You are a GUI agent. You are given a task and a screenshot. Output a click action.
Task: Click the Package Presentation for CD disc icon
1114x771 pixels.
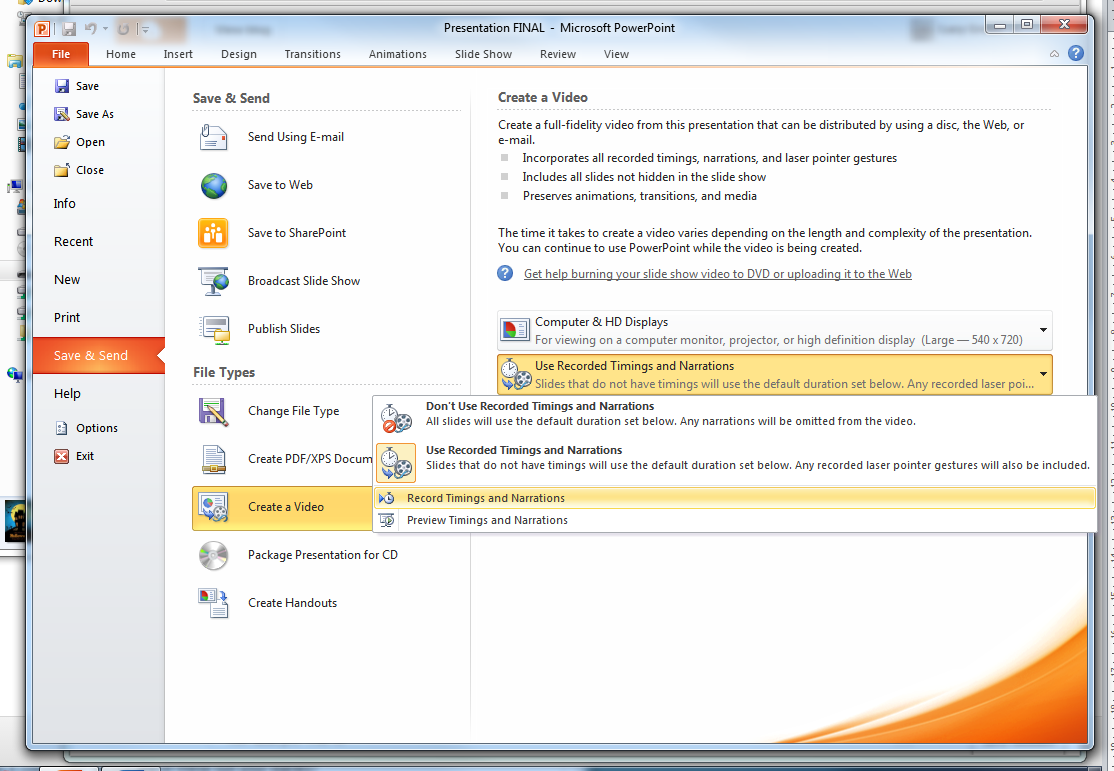[x=213, y=556]
